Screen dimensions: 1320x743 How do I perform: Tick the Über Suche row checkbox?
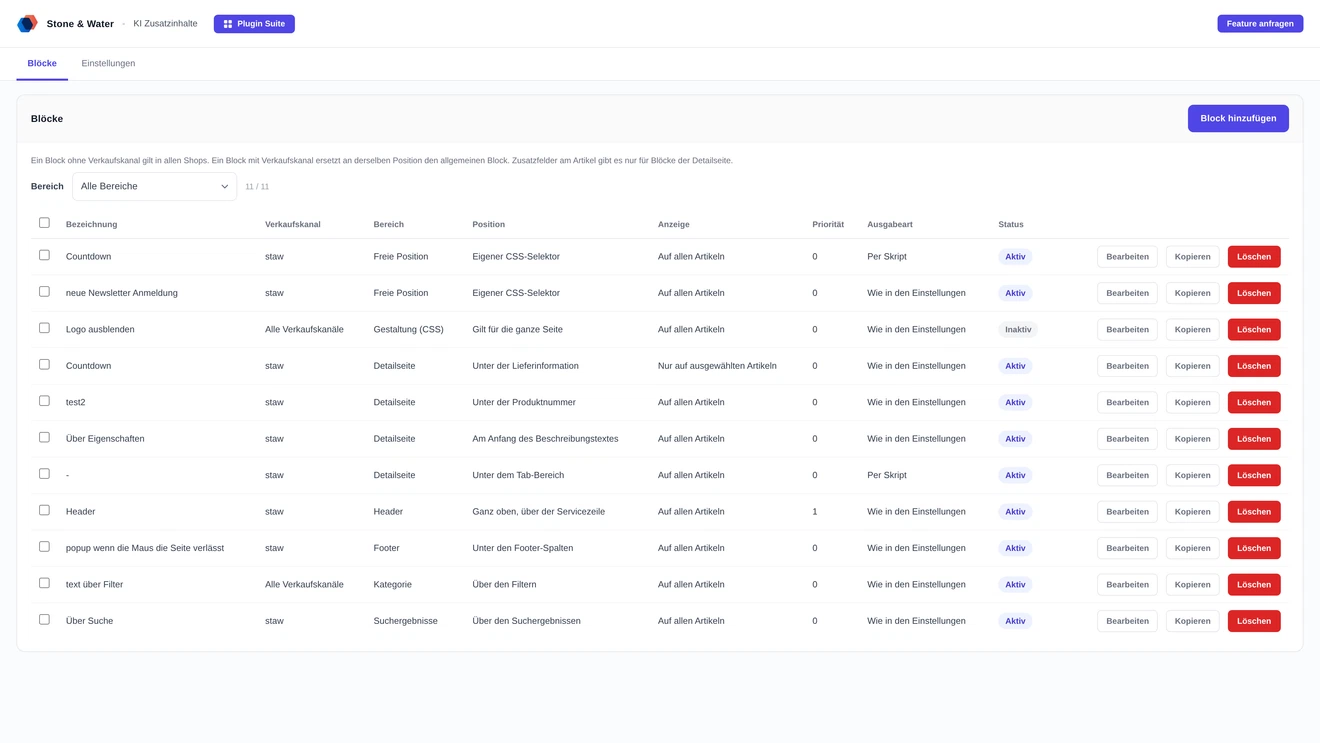coord(44,619)
